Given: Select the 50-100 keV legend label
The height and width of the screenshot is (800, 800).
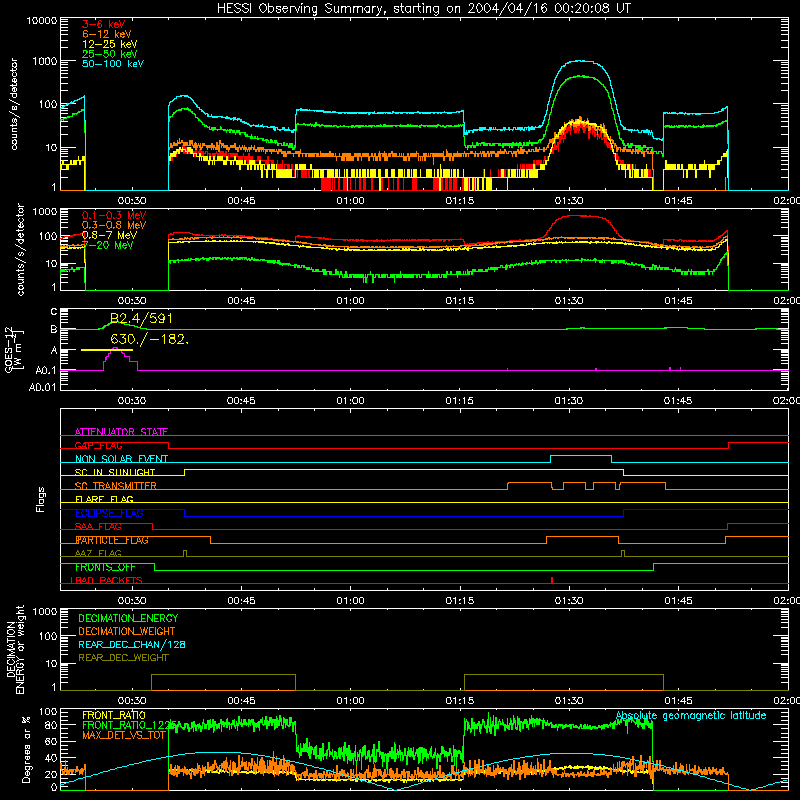Looking at the screenshot, I should [113, 63].
